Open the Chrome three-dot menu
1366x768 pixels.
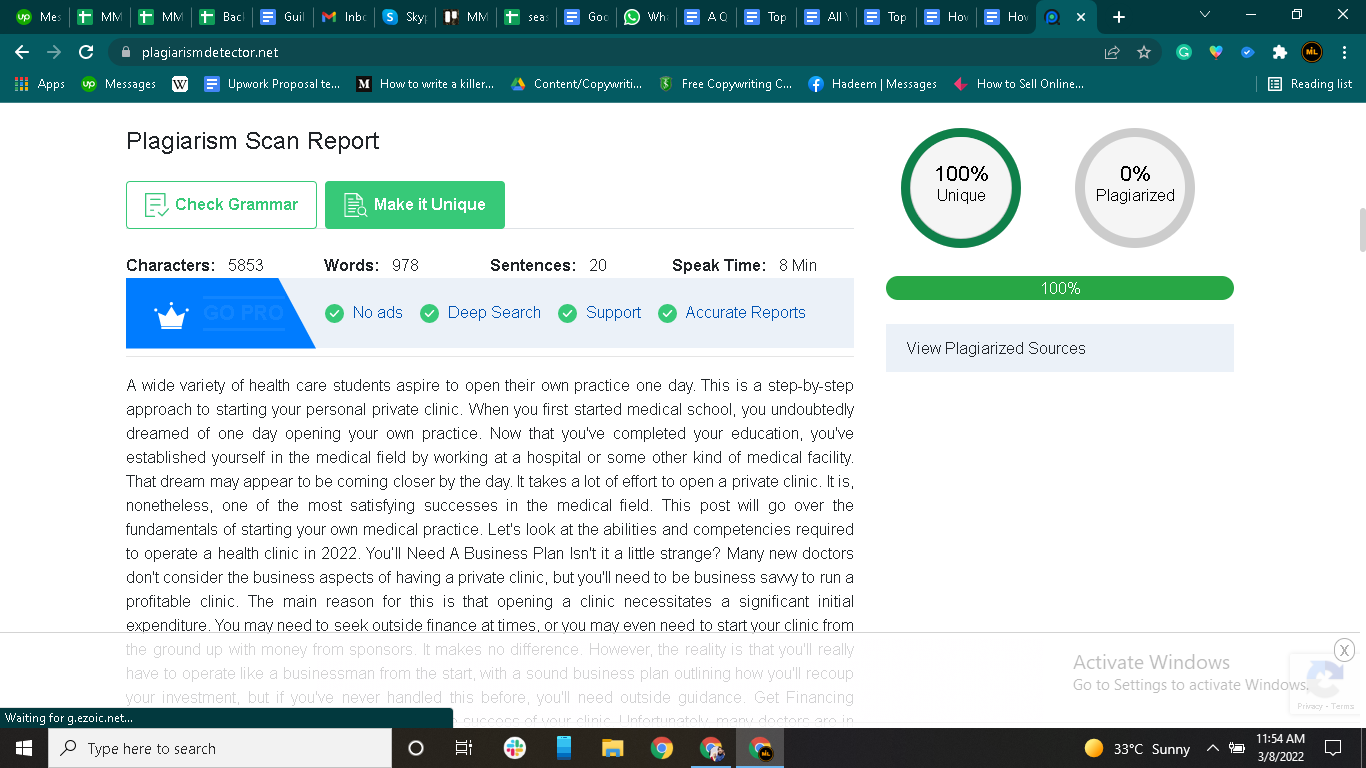[x=1343, y=52]
